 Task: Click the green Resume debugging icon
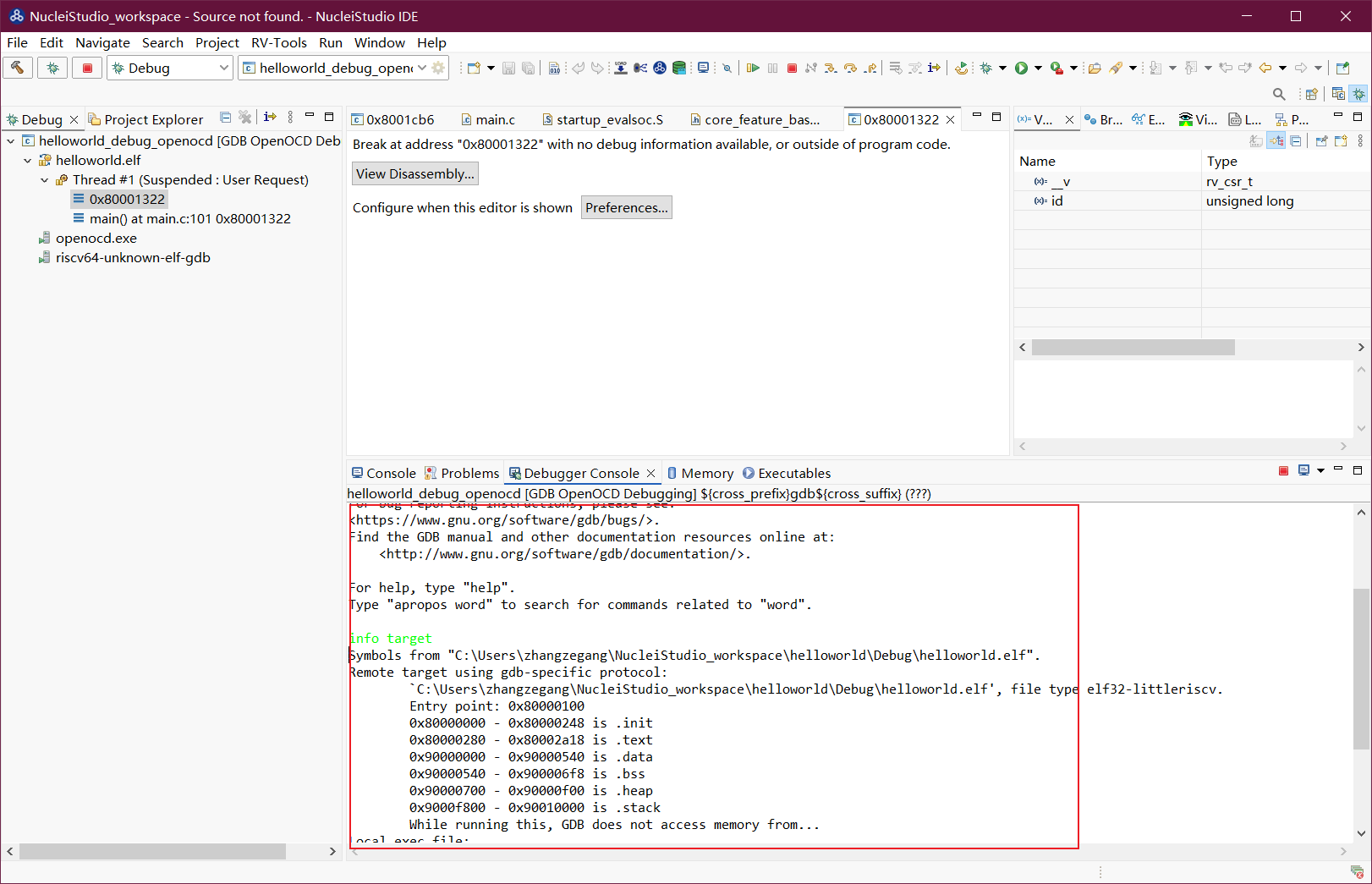[752, 68]
